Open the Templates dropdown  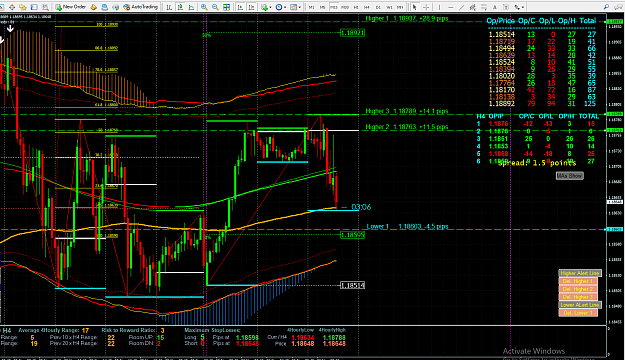(295, 7)
